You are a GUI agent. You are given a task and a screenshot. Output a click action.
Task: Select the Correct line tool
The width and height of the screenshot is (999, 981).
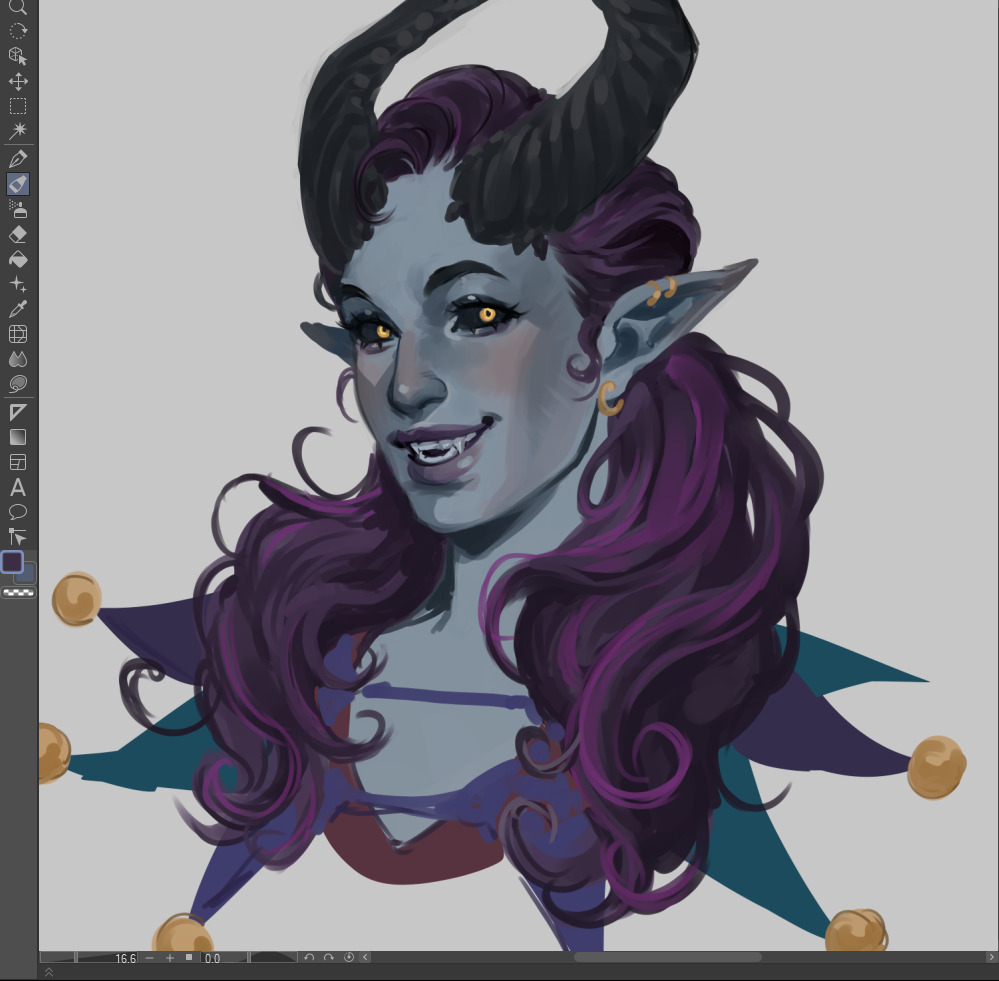click(18, 384)
